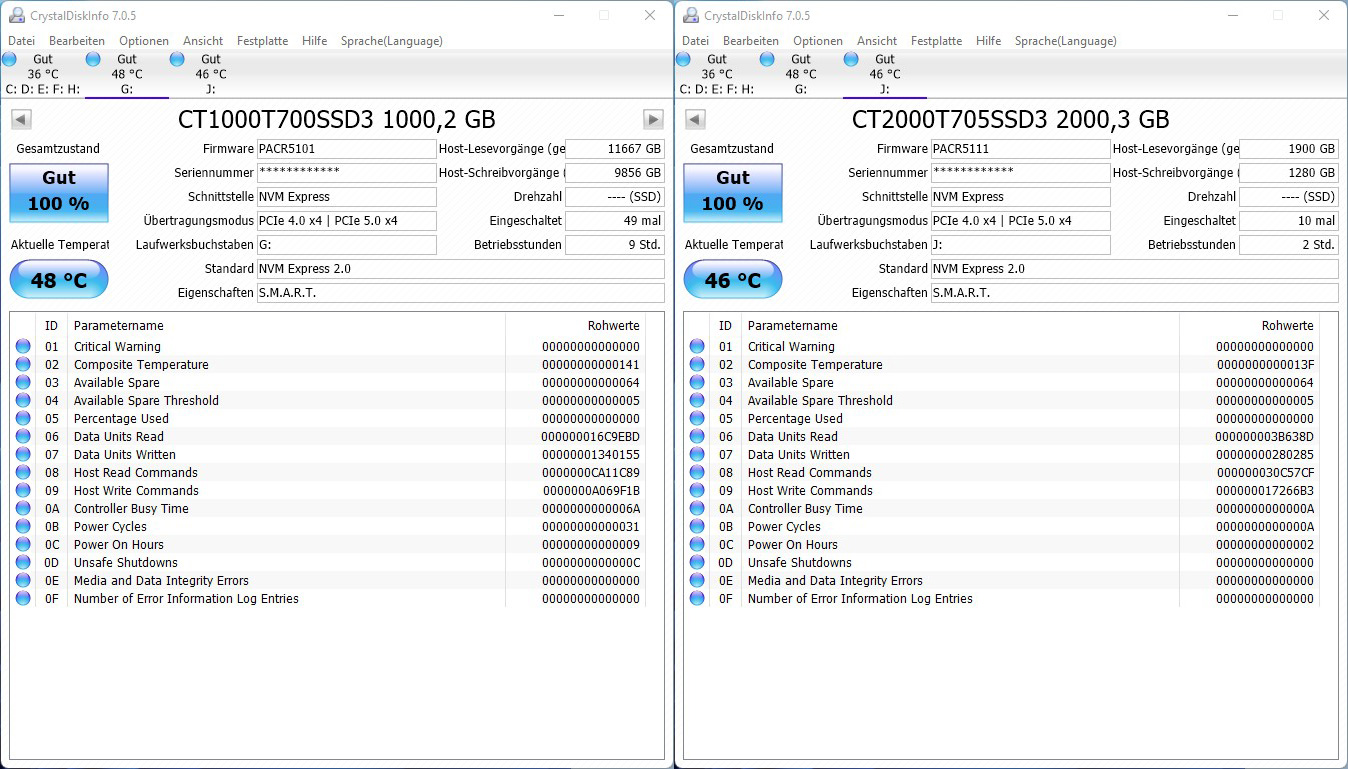Click Standard NVM Express 2.0 field, right window
Screen dimensions: 1348x769
pyautogui.click(x=1135, y=269)
